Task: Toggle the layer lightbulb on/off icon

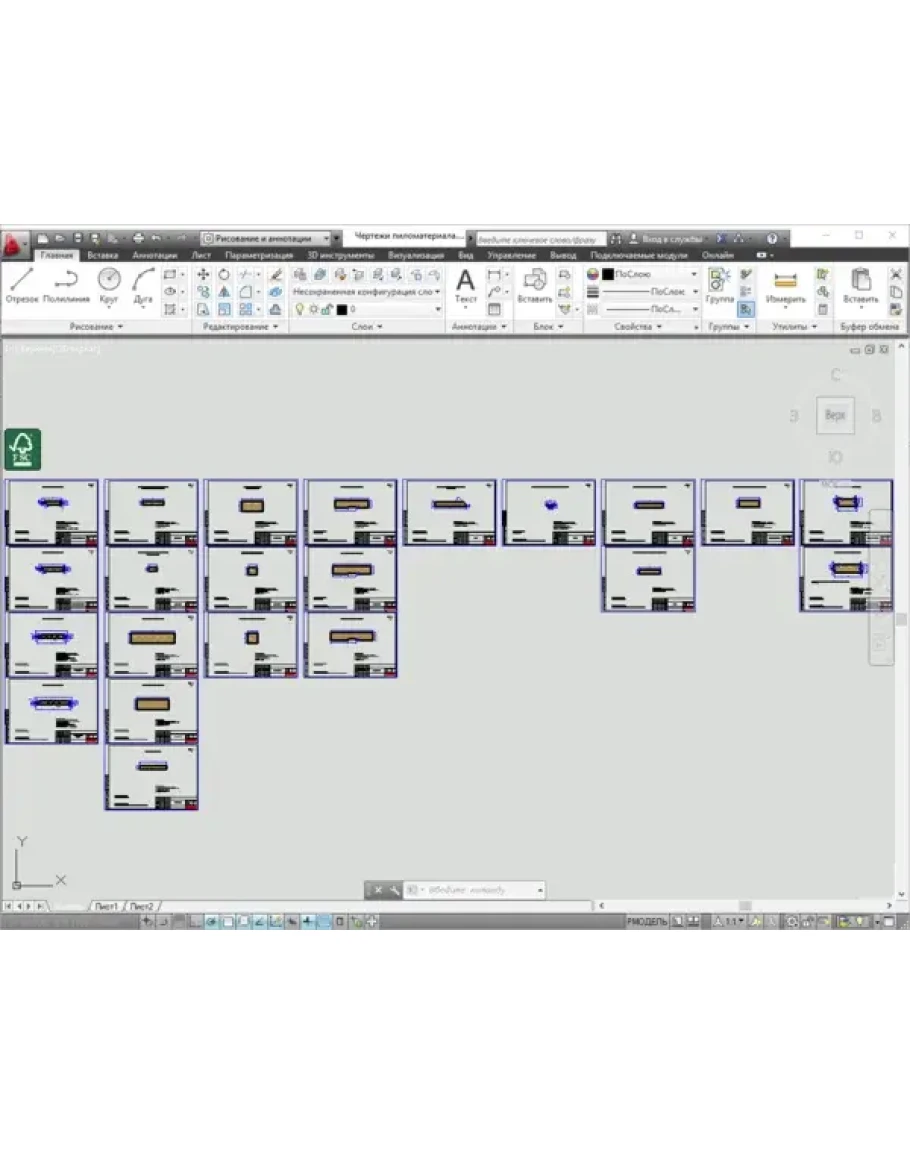Action: point(299,310)
